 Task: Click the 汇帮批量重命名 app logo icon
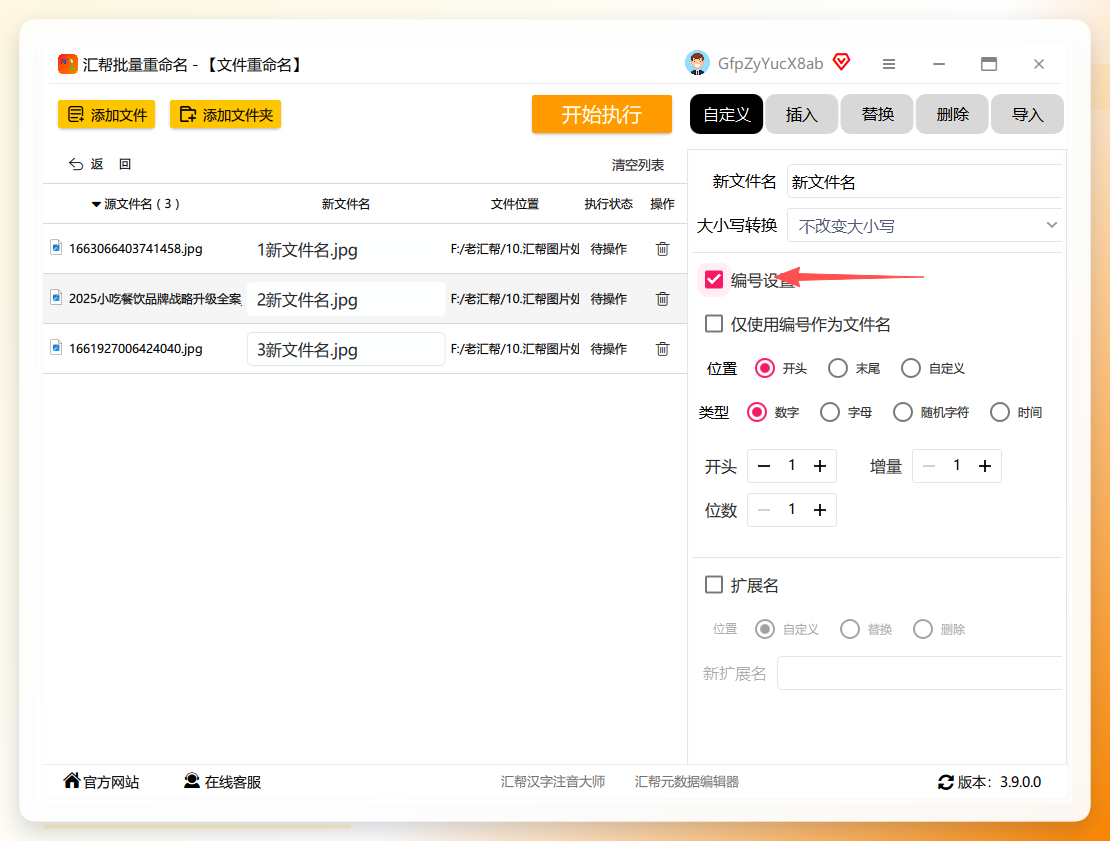[x=67, y=64]
